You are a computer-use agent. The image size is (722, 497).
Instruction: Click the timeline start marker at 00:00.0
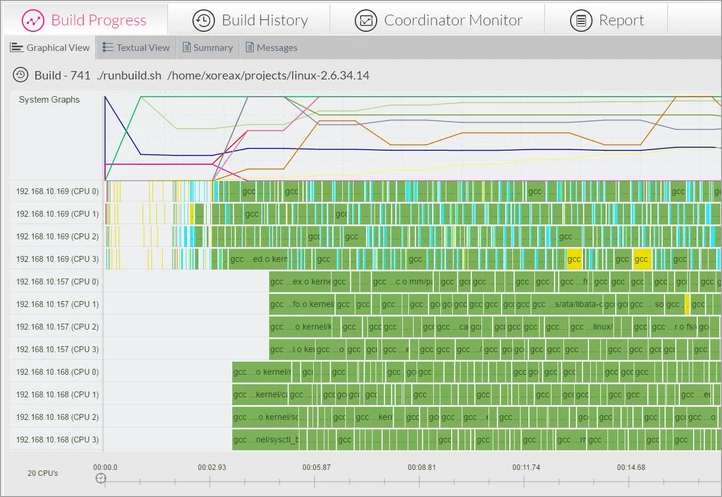[x=101, y=478]
